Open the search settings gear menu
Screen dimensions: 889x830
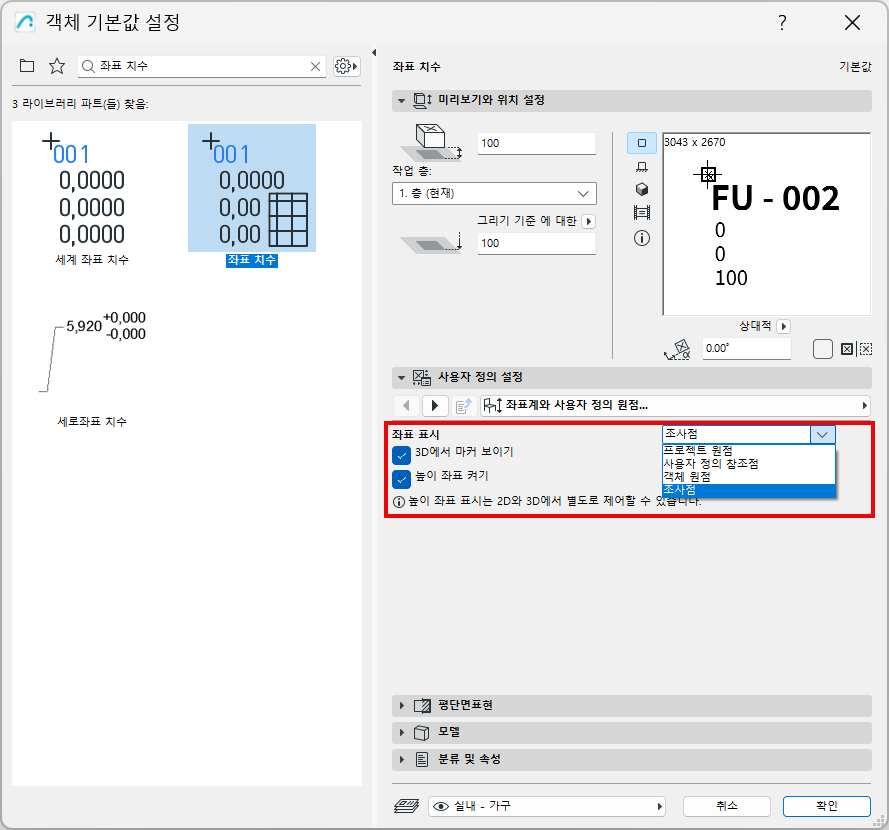[x=346, y=66]
